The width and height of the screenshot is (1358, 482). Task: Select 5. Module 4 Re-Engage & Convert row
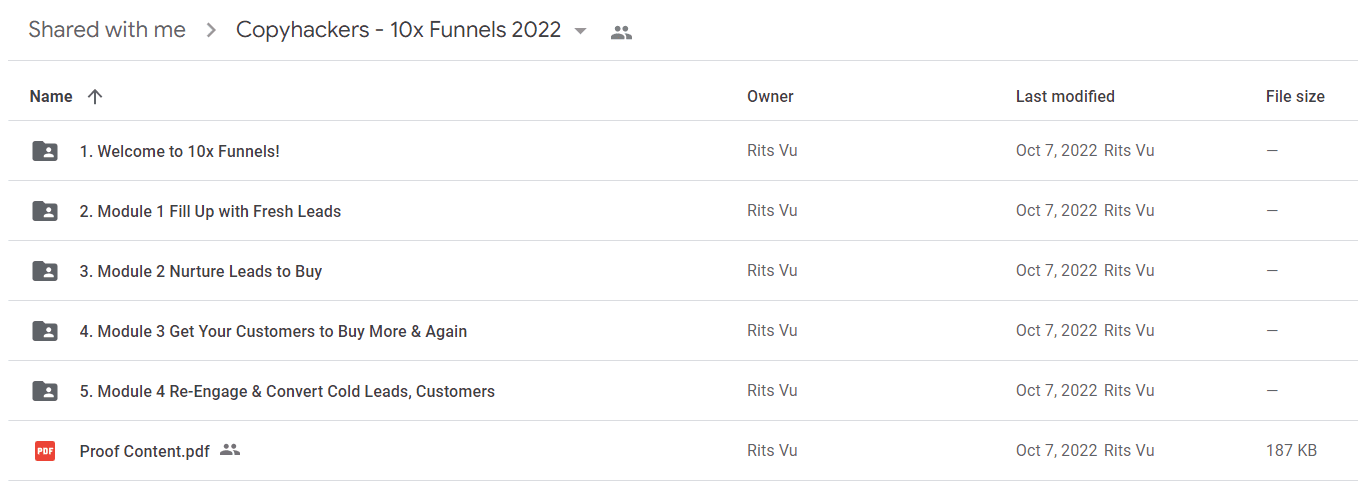[679, 391]
